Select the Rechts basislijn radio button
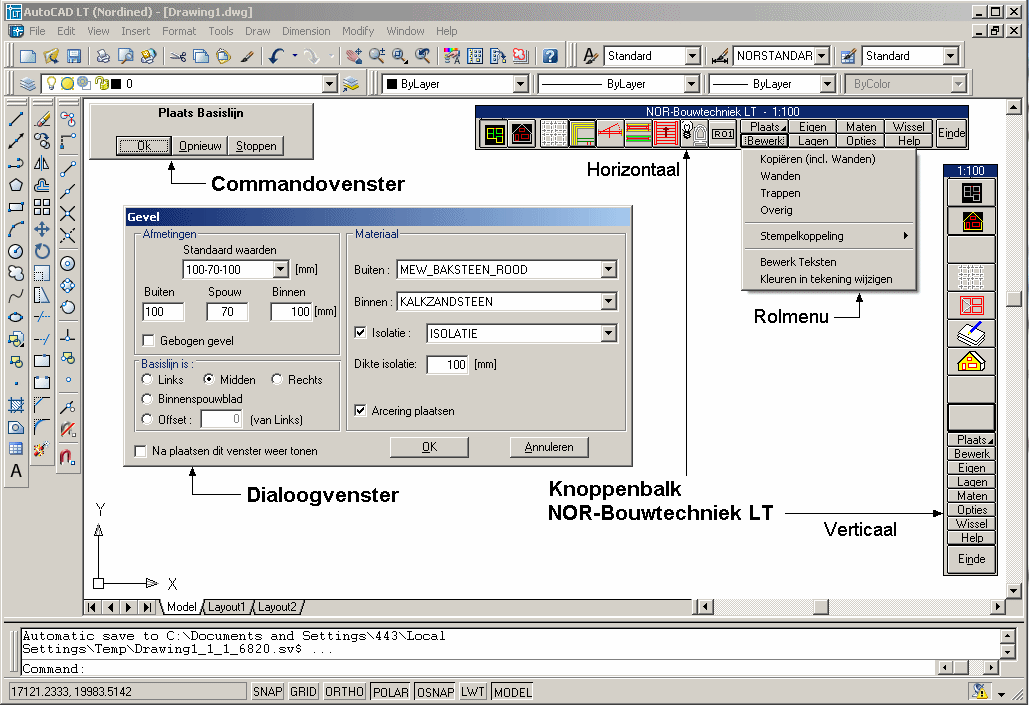The width and height of the screenshot is (1029, 705). click(x=277, y=379)
